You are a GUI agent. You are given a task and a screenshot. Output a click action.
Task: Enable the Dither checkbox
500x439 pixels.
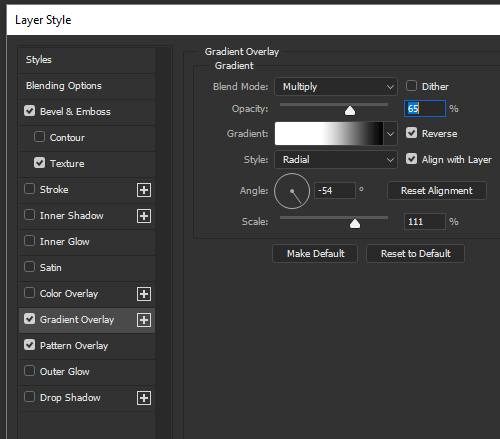pos(411,86)
